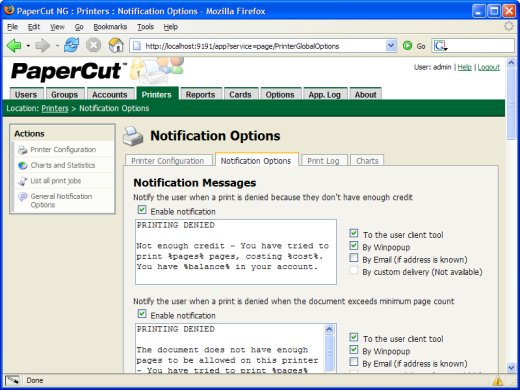Open the Cards tab
The image size is (520, 390).
pyautogui.click(x=240, y=95)
